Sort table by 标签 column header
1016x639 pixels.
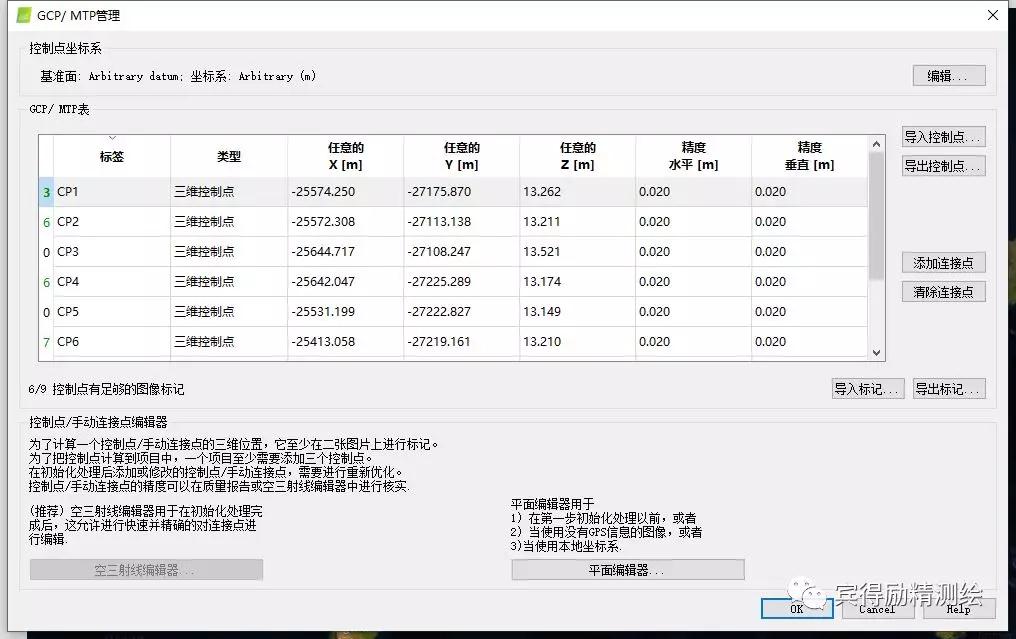pyautogui.click(x=112, y=157)
